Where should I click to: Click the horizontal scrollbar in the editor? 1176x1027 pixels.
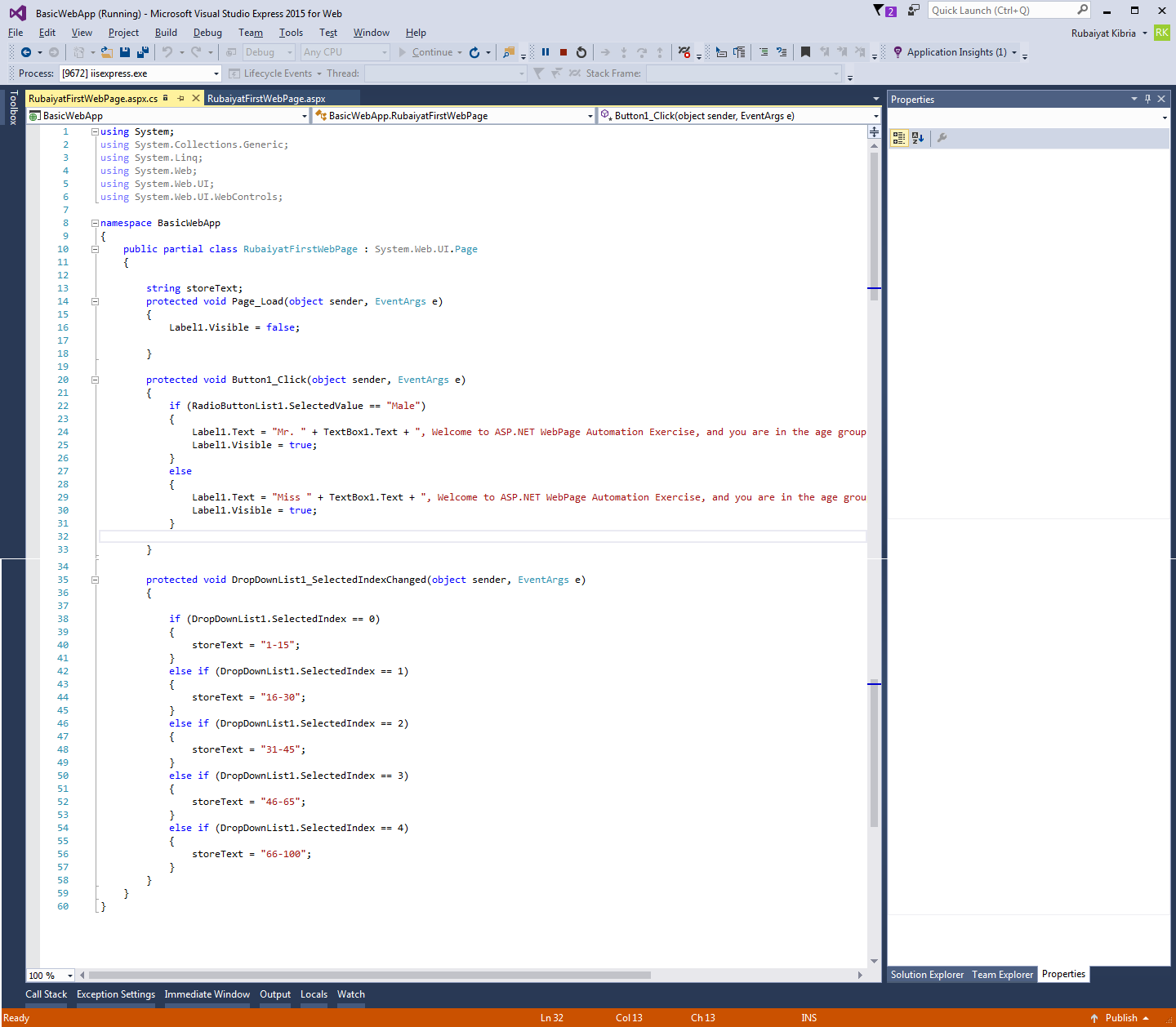[369, 975]
